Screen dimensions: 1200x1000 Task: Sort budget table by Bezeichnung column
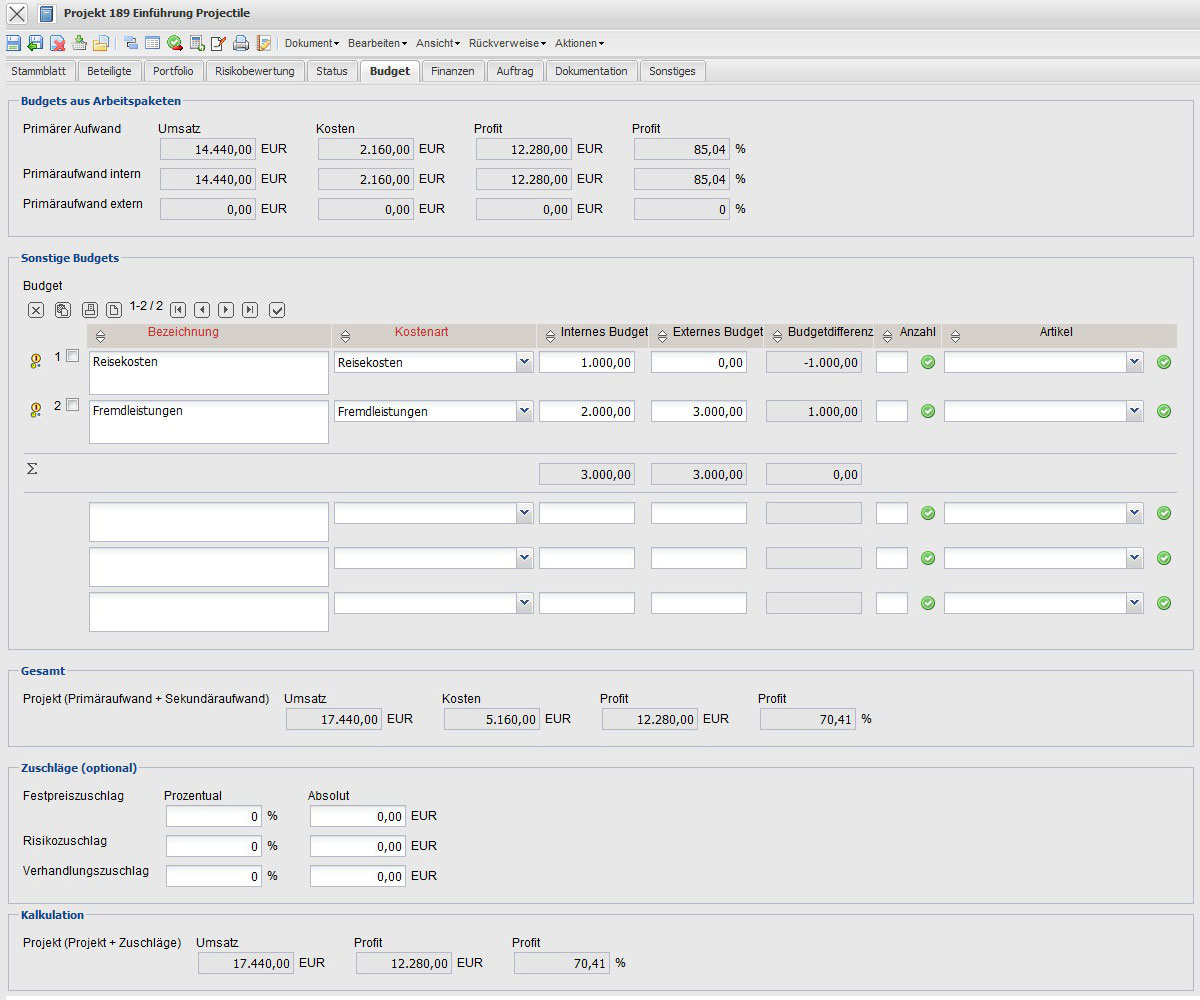point(99,336)
